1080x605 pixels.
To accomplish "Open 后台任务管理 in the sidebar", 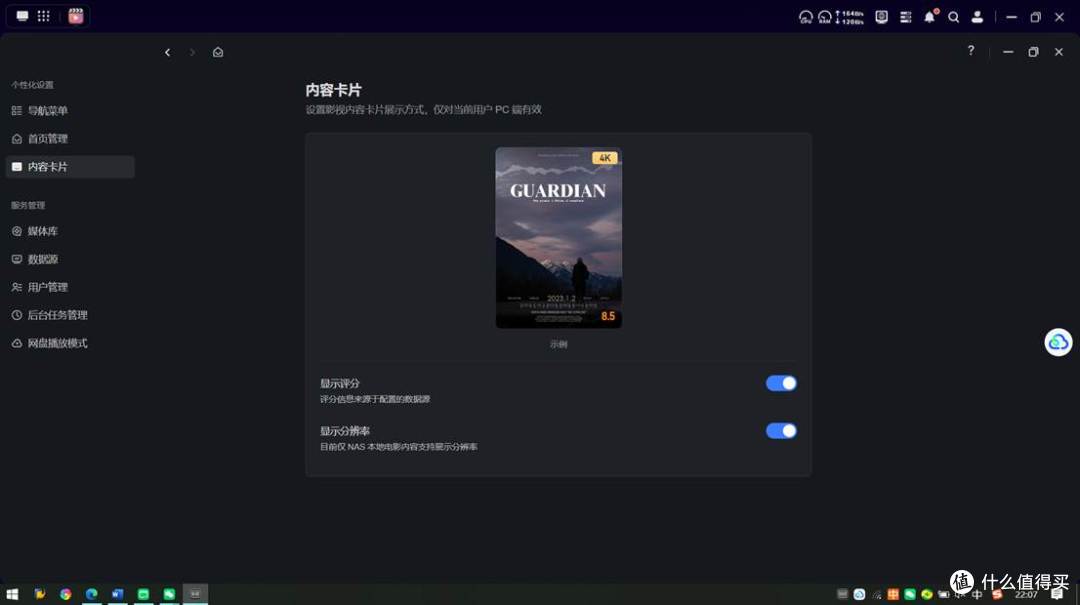I will coord(70,315).
